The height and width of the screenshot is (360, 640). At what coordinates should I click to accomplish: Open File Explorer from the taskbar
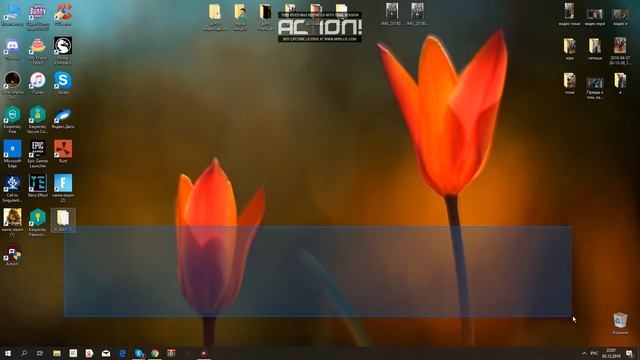57,353
